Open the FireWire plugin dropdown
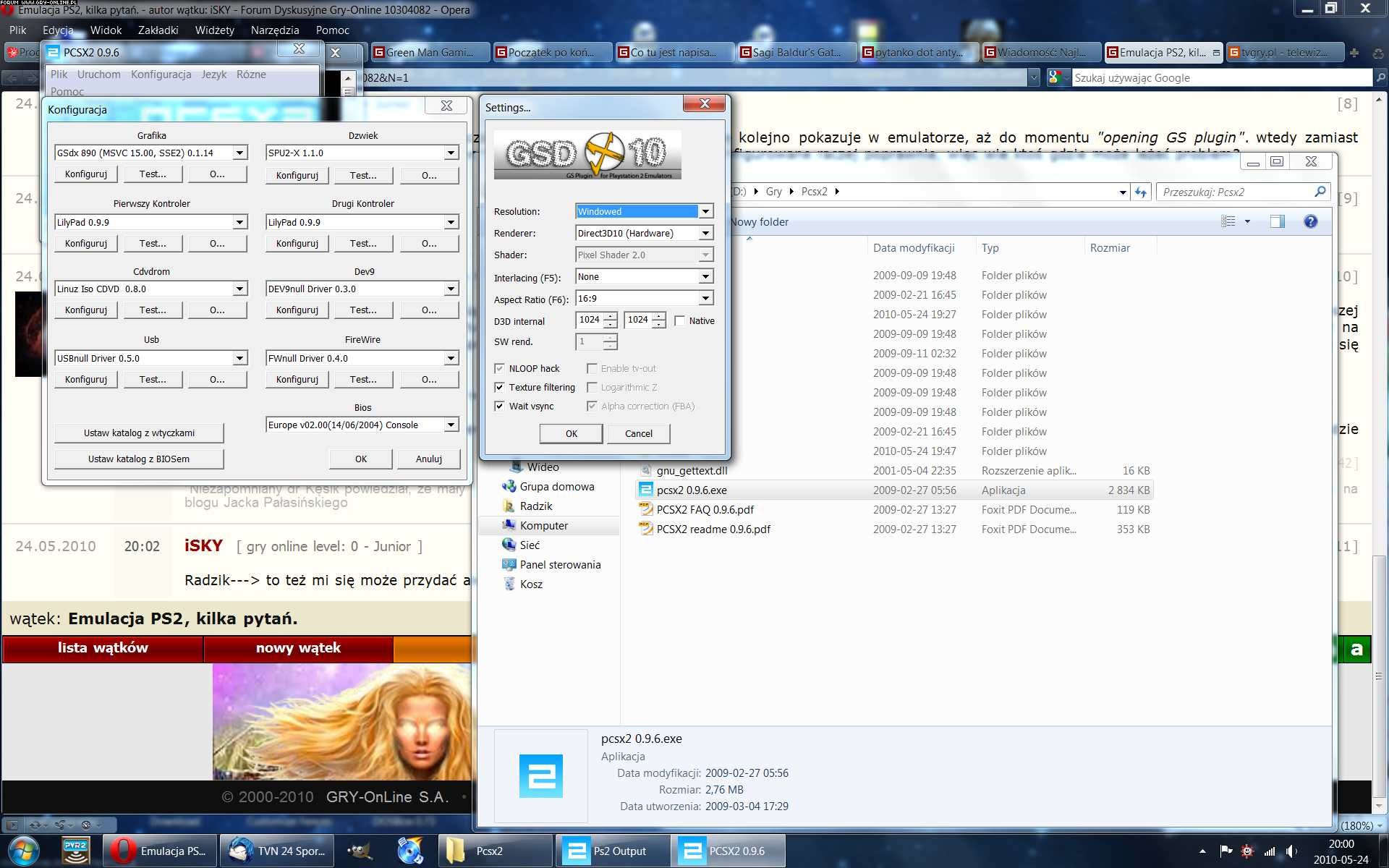This screenshot has height=868, width=1389. tap(451, 358)
